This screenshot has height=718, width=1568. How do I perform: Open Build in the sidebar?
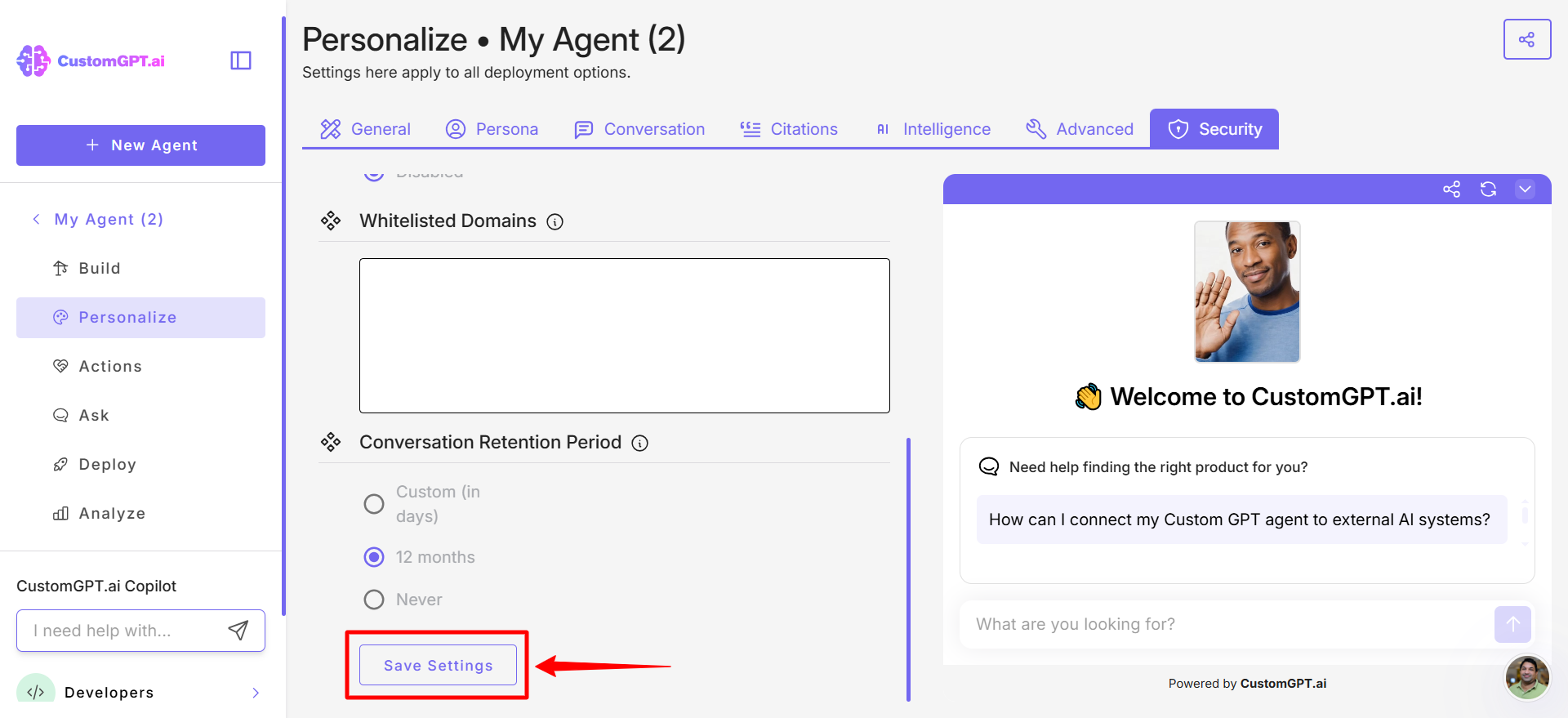[x=140, y=268]
